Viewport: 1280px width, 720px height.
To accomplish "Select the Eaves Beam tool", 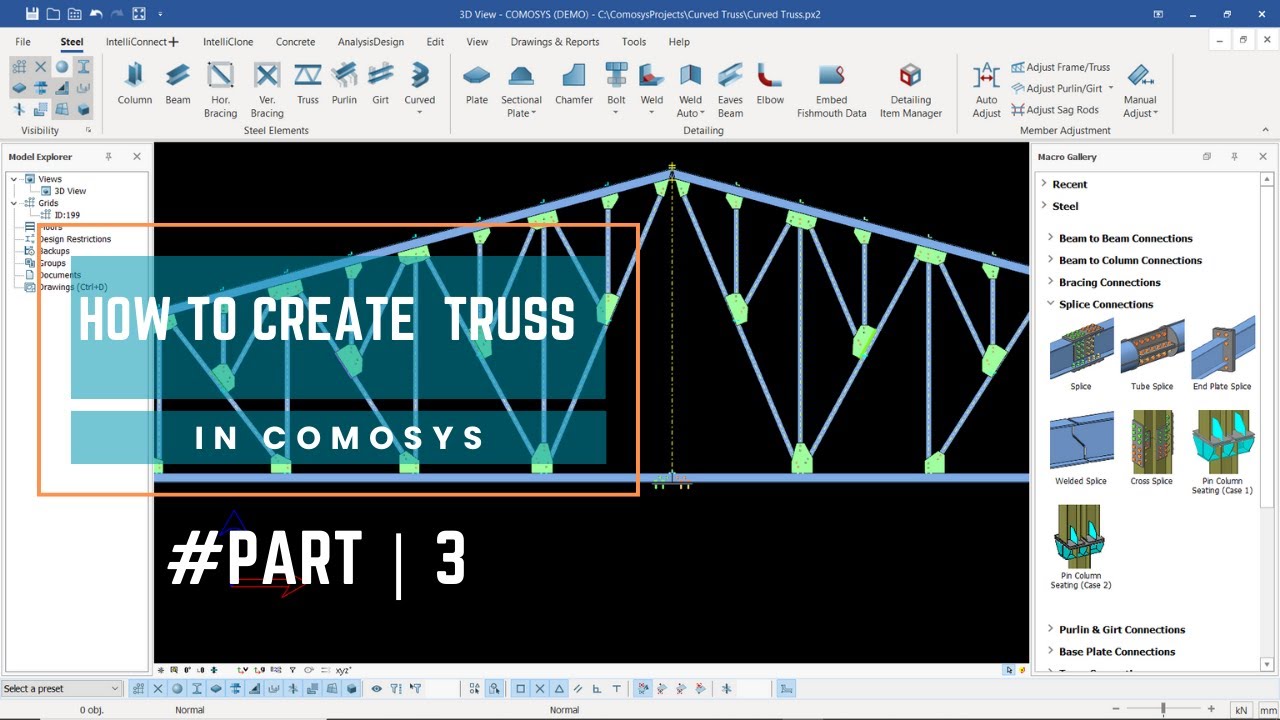I will point(730,89).
